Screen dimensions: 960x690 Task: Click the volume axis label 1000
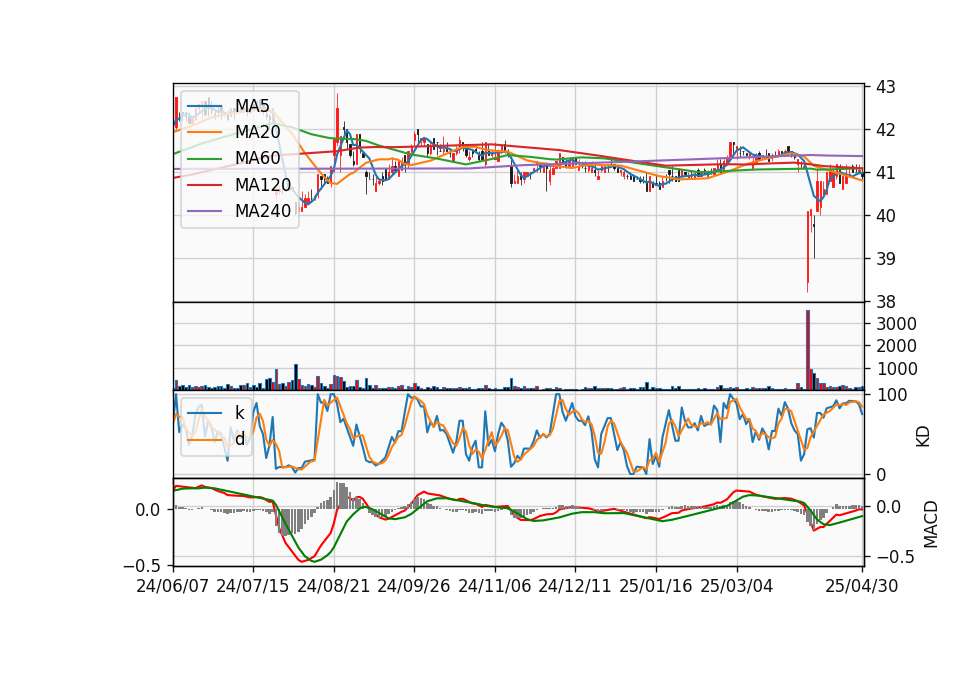pyautogui.click(x=896, y=369)
